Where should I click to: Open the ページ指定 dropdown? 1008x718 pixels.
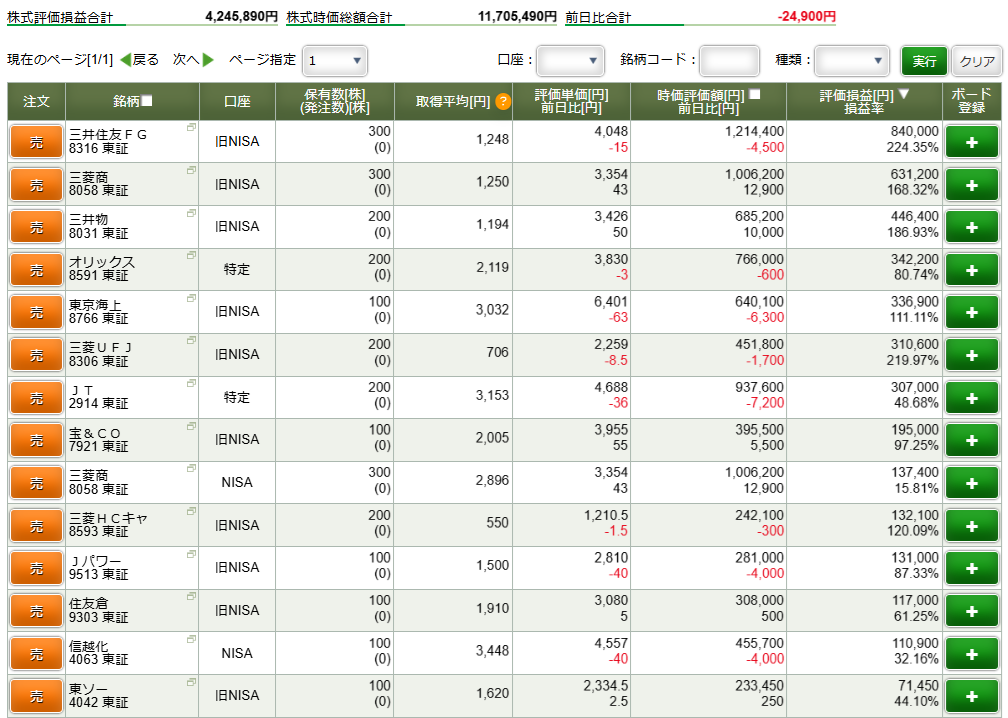click(x=334, y=61)
